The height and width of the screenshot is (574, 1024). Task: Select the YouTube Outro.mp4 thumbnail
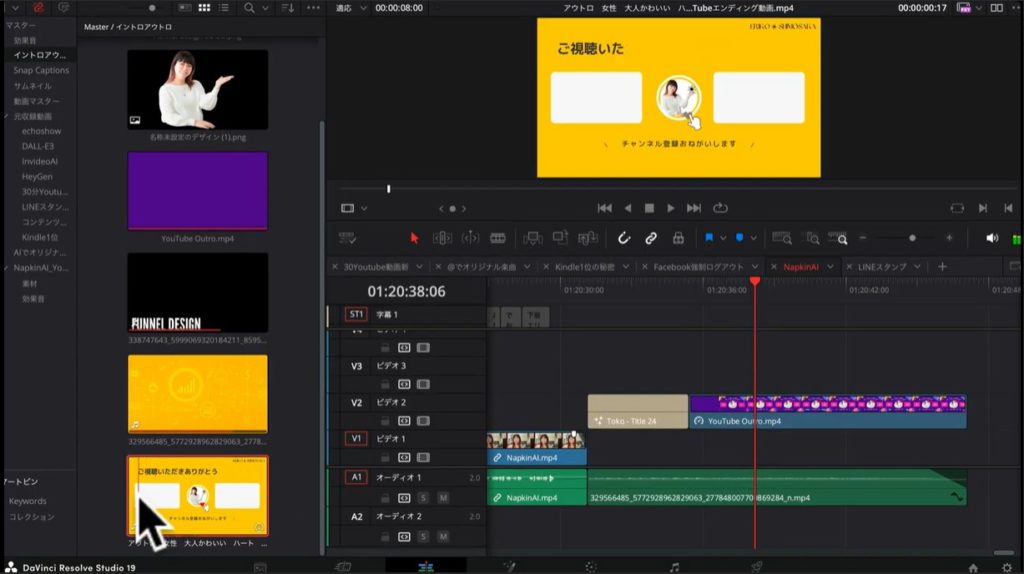(x=198, y=190)
